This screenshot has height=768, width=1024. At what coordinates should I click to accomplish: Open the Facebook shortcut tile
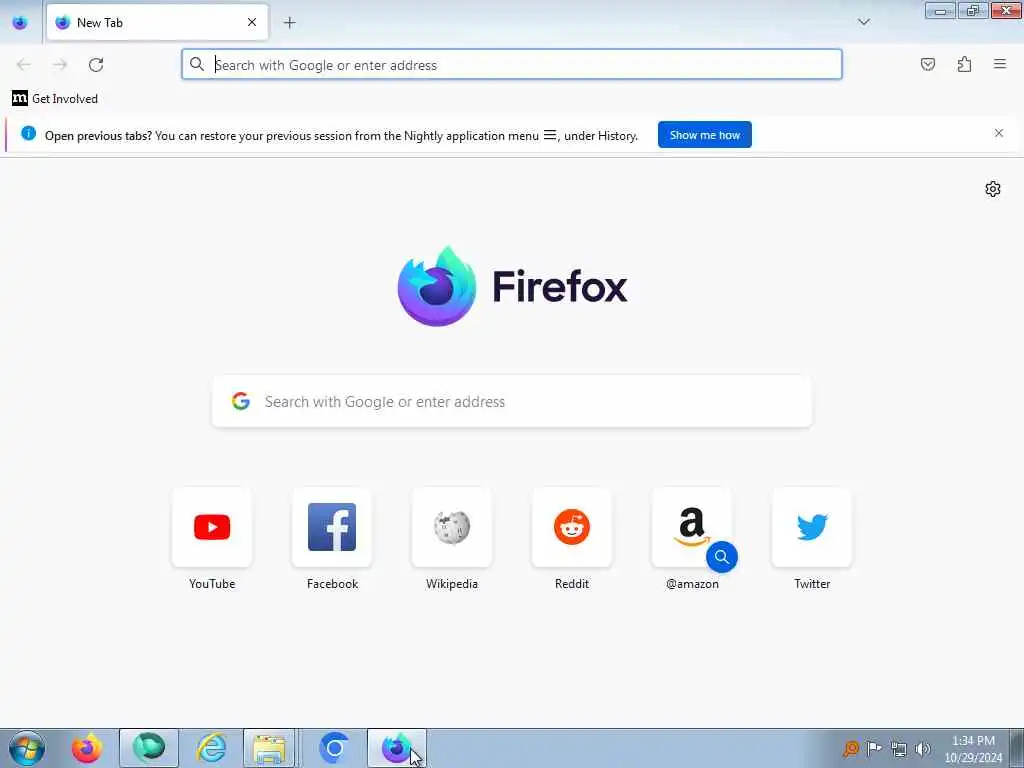click(x=332, y=527)
